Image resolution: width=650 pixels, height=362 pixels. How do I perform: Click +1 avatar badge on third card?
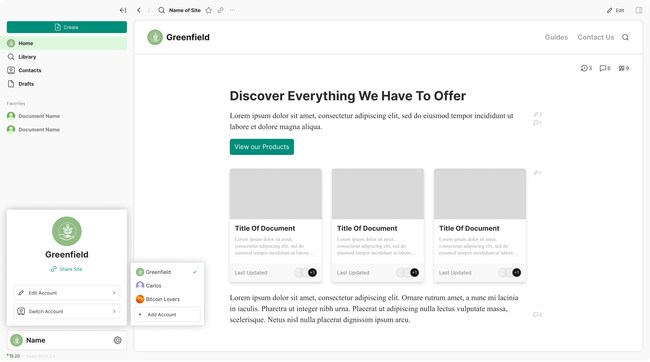516,272
